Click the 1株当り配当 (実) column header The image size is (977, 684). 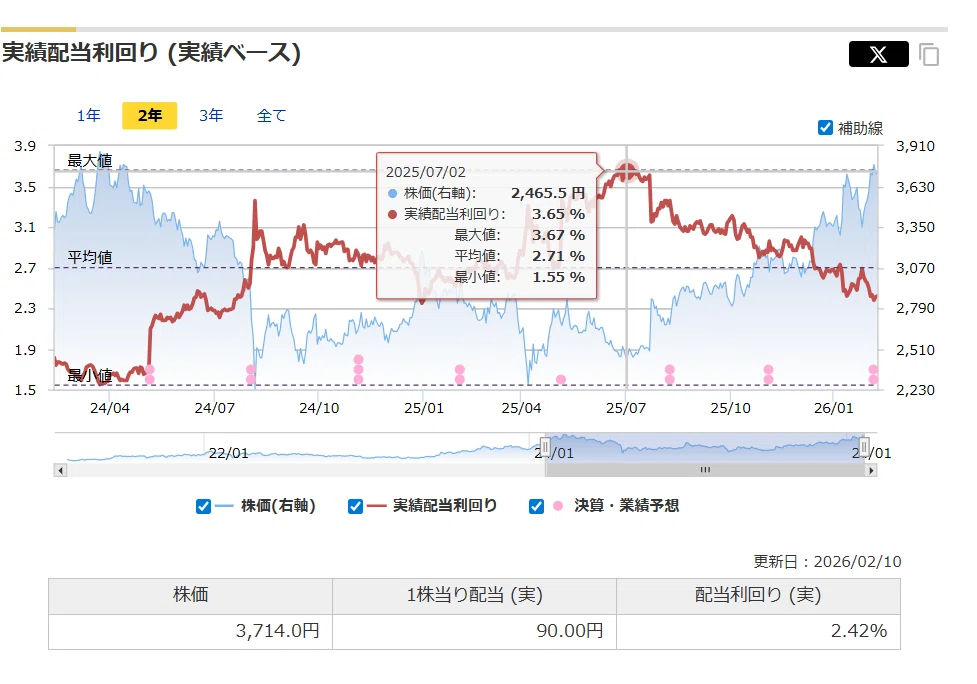(x=475, y=596)
